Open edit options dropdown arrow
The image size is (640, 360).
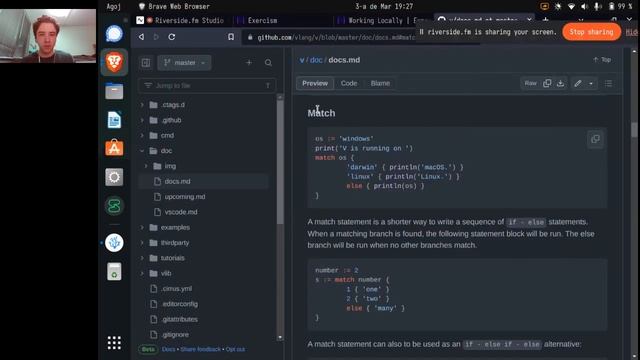pyautogui.click(x=591, y=83)
